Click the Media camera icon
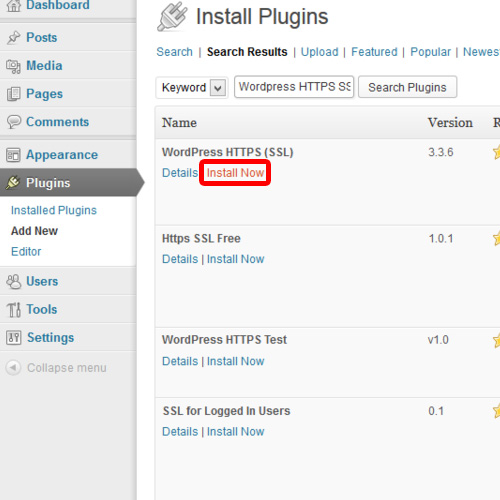The height and width of the screenshot is (500, 500). (13, 66)
